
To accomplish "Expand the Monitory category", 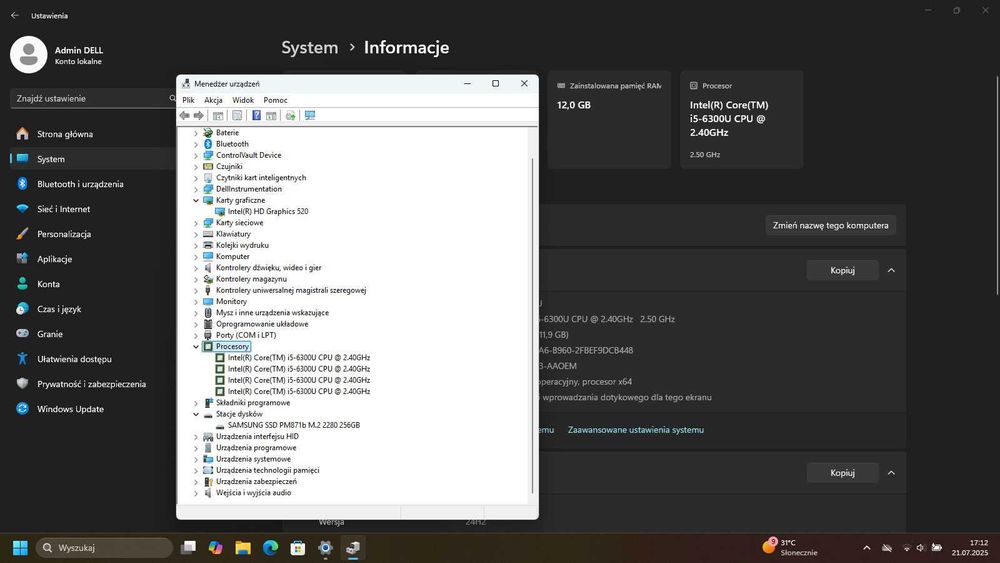I will pos(196,302).
